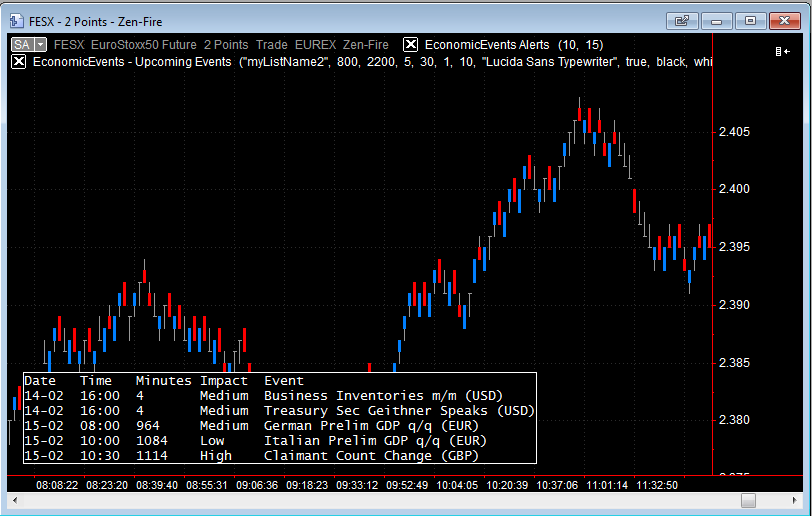Click the Date column header in events table

click(40, 381)
